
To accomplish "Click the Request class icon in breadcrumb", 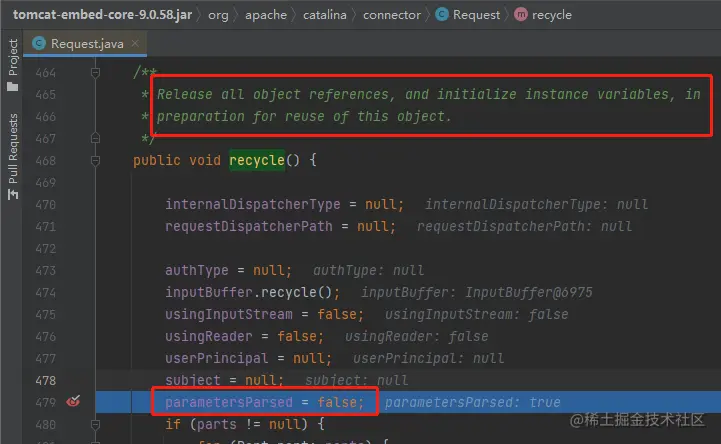I will (x=442, y=15).
